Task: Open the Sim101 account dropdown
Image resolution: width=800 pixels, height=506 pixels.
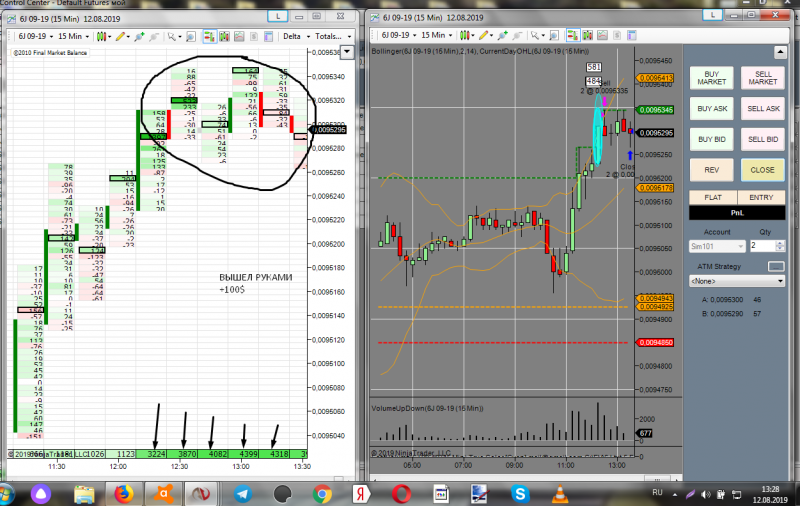Action: click(717, 246)
